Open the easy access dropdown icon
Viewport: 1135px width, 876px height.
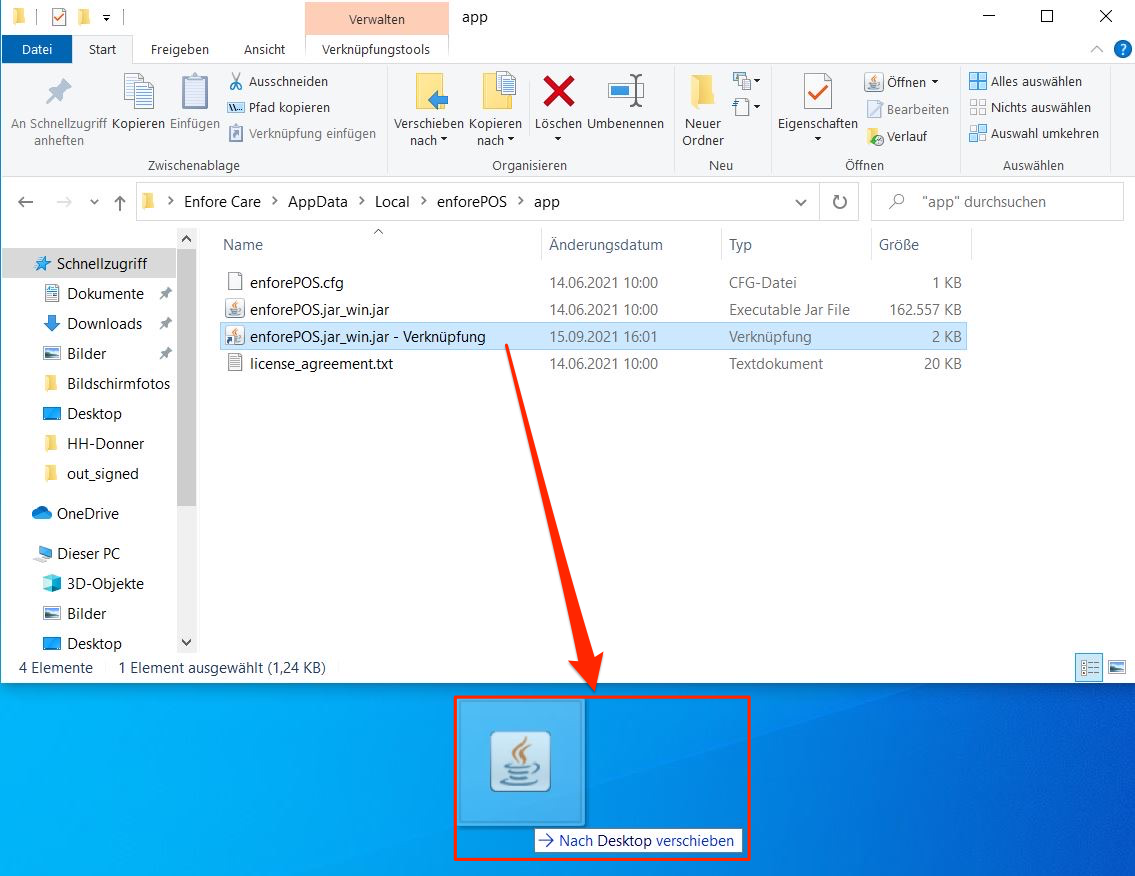[x=746, y=107]
